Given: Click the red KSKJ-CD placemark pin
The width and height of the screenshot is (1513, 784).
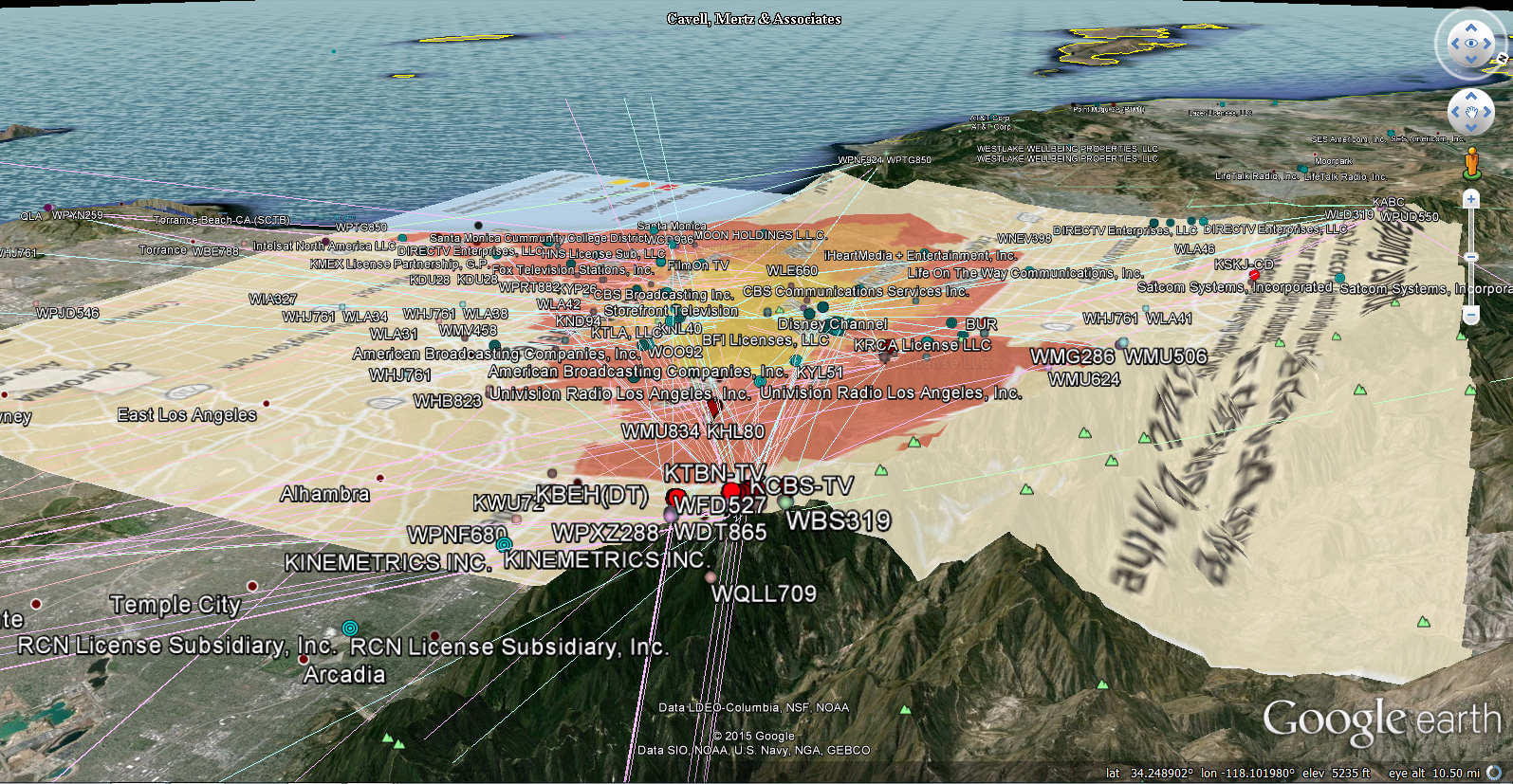Looking at the screenshot, I should 1254,276.
